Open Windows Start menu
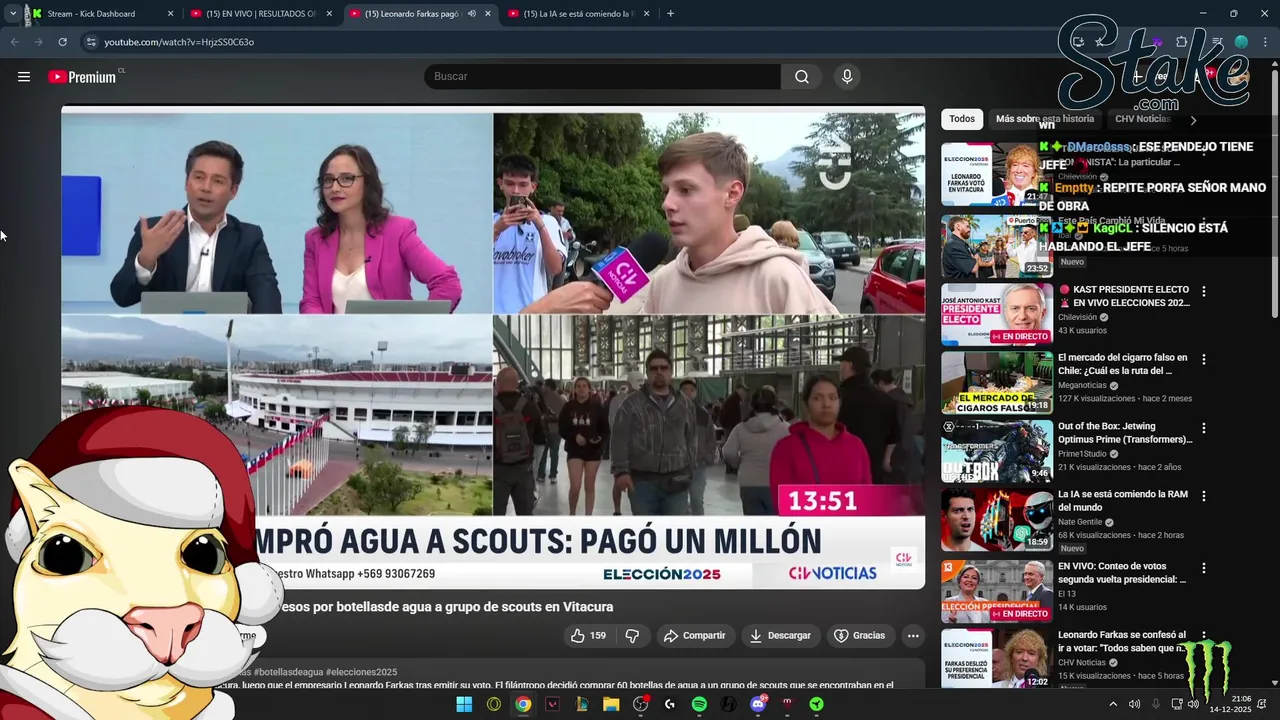The height and width of the screenshot is (720, 1280). [464, 704]
